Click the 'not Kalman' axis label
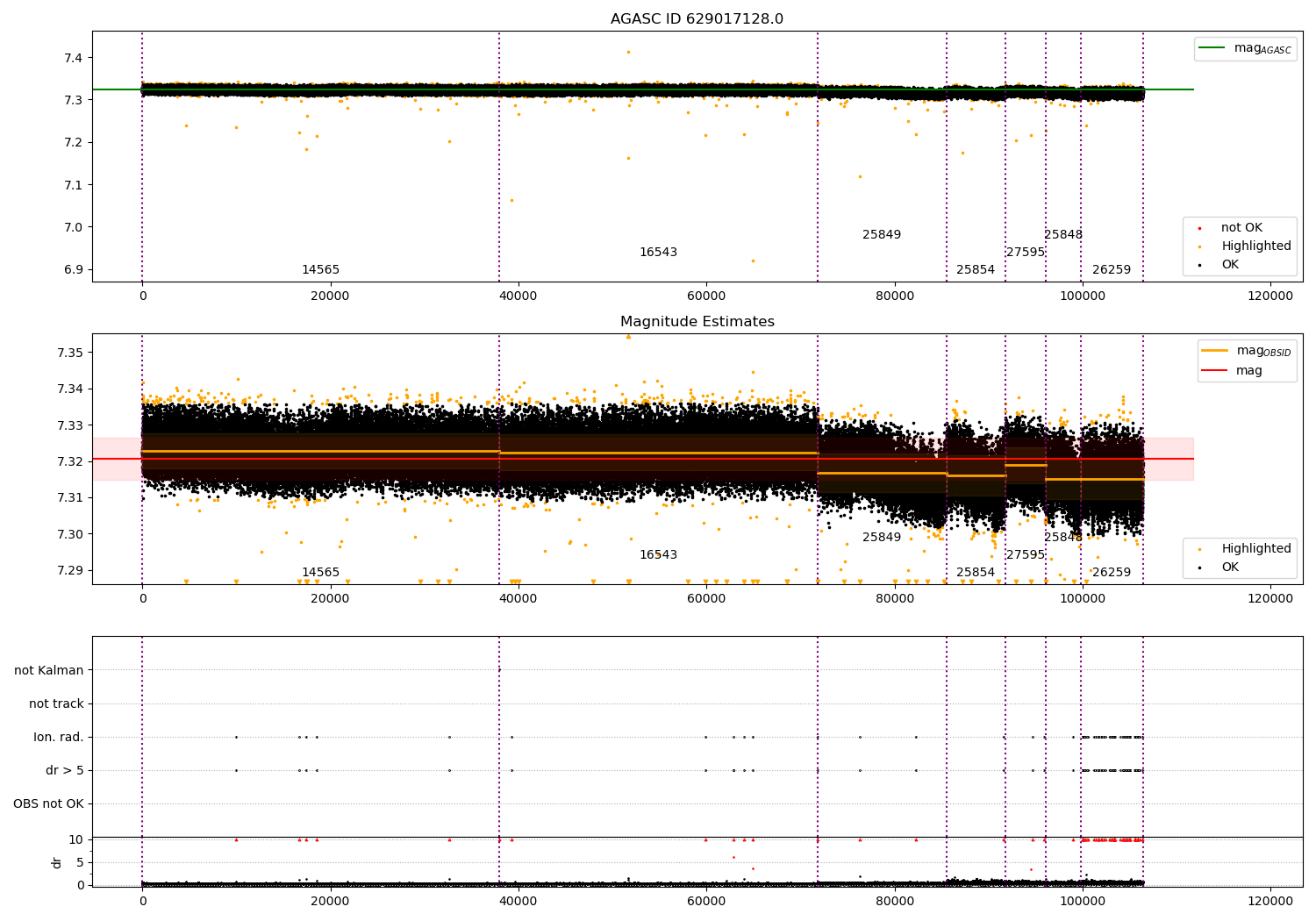 (49, 671)
